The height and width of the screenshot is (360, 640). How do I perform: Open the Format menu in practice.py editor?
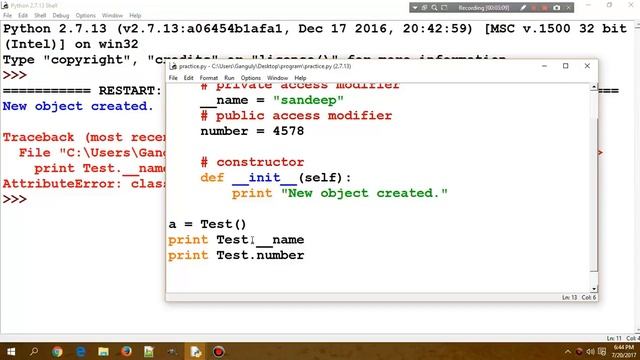coord(209,78)
